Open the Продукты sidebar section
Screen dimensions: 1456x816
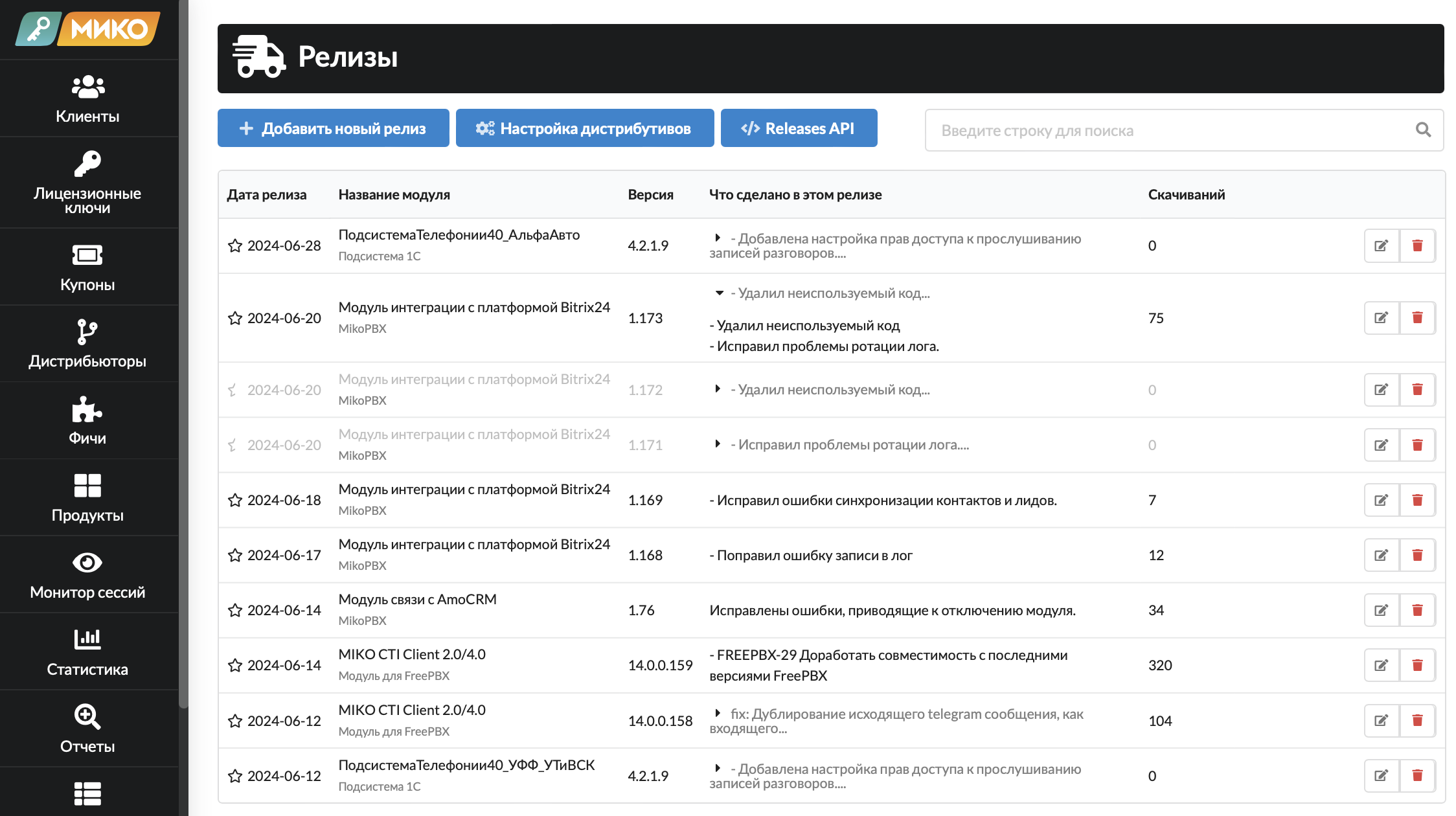click(87, 498)
